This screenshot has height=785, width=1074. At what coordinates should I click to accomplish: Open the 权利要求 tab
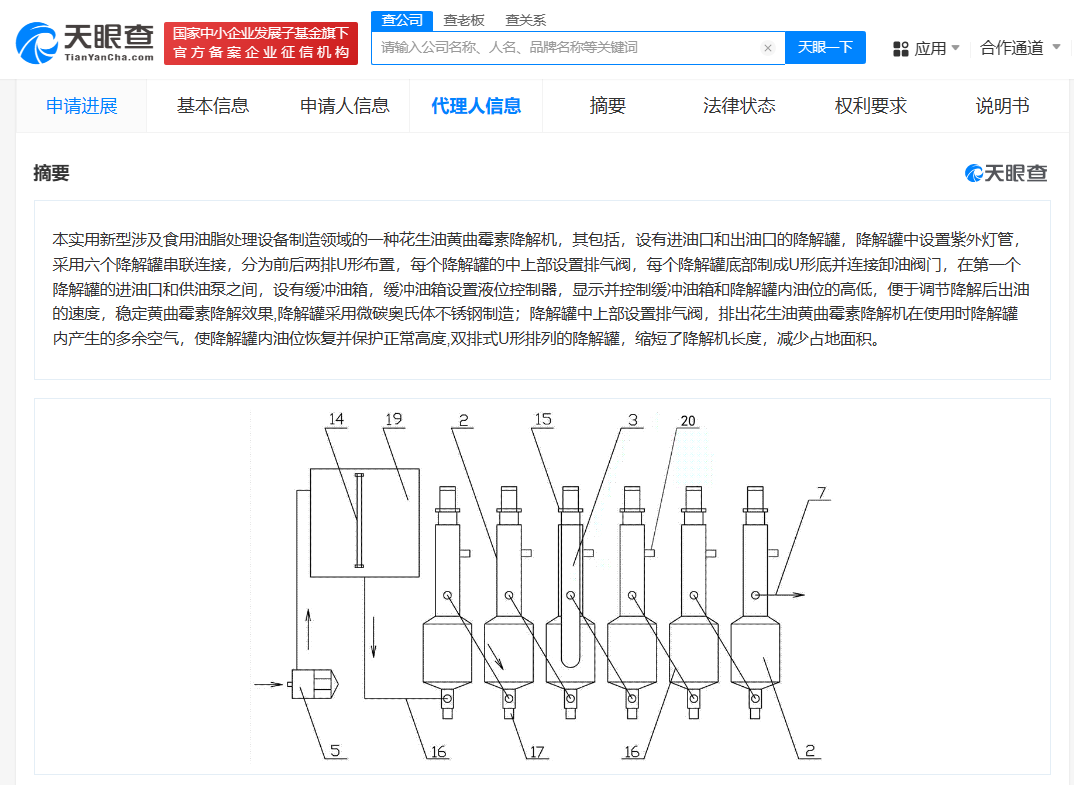point(869,105)
